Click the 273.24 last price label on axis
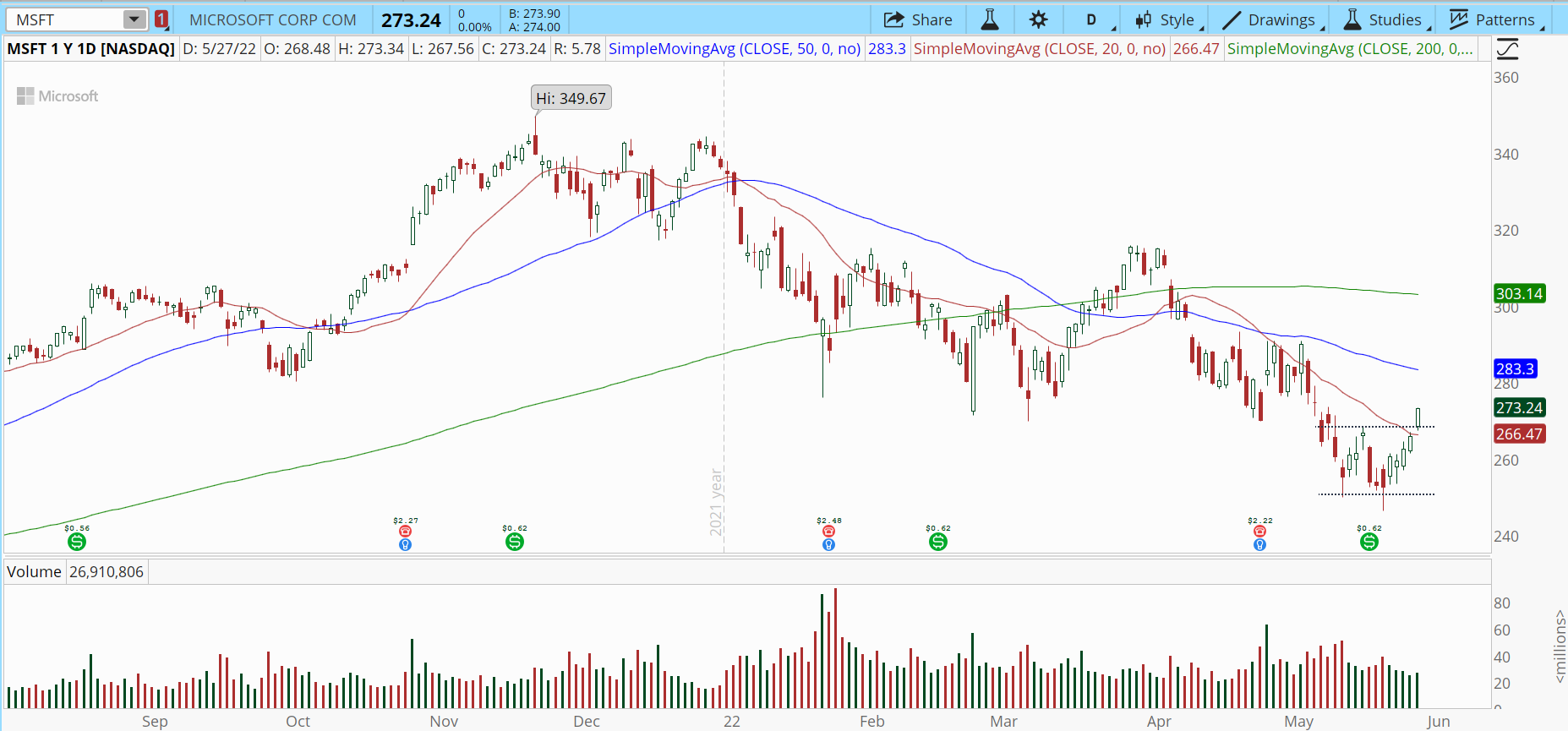The height and width of the screenshot is (731, 1568). [1519, 408]
